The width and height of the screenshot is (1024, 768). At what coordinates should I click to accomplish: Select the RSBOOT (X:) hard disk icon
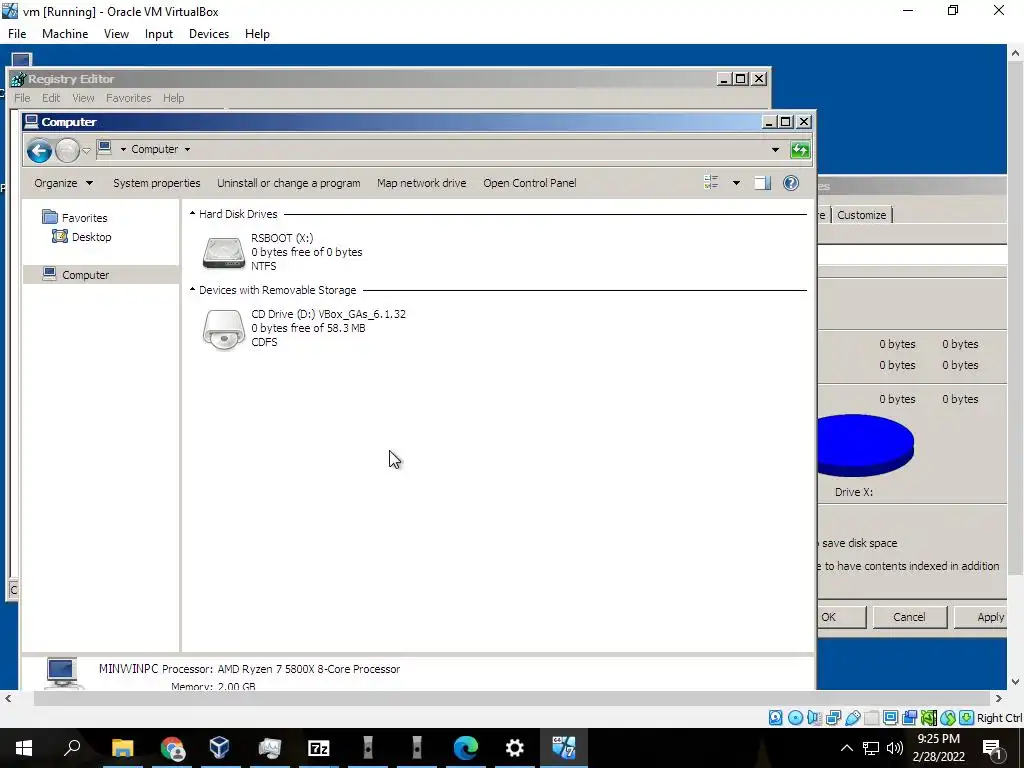tap(223, 253)
